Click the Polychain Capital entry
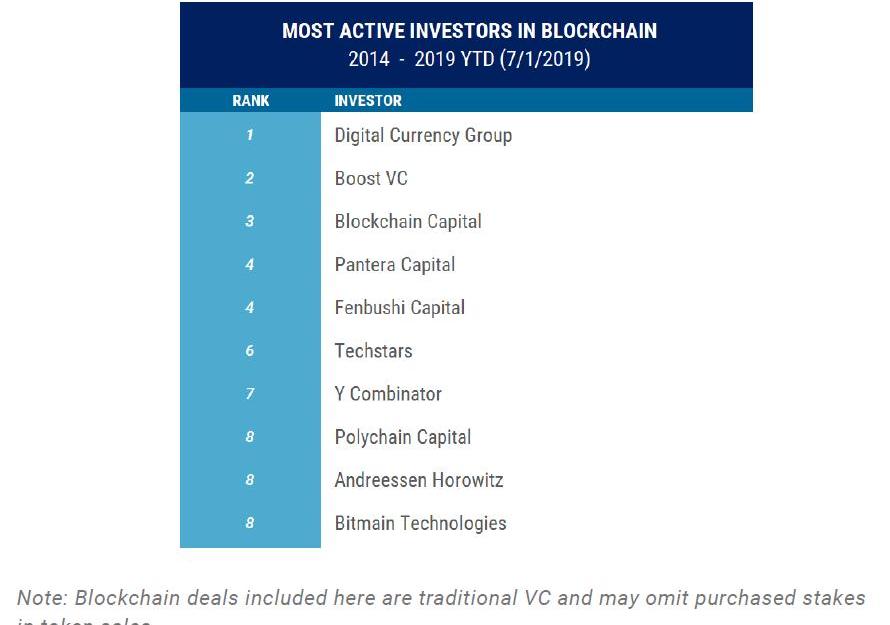Viewport: 890px width, 625px height. pyautogui.click(x=403, y=437)
